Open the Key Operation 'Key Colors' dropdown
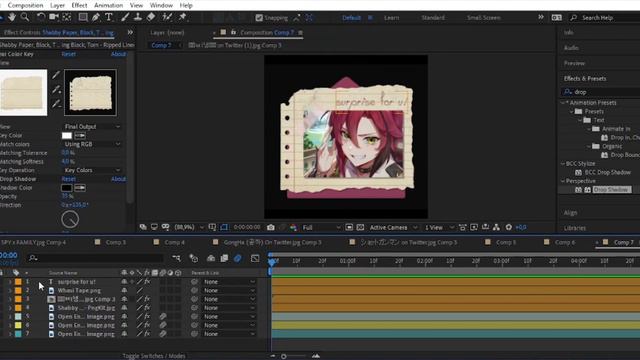Viewport: 640px width, 360px height. [x=92, y=170]
